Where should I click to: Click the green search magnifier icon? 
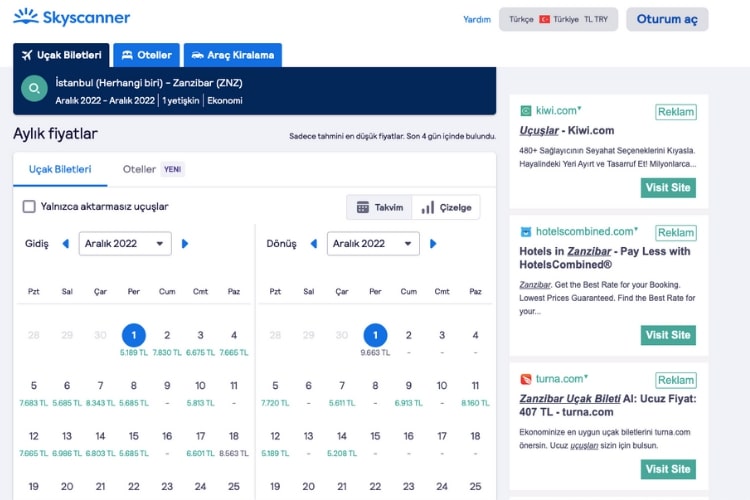(x=34, y=89)
